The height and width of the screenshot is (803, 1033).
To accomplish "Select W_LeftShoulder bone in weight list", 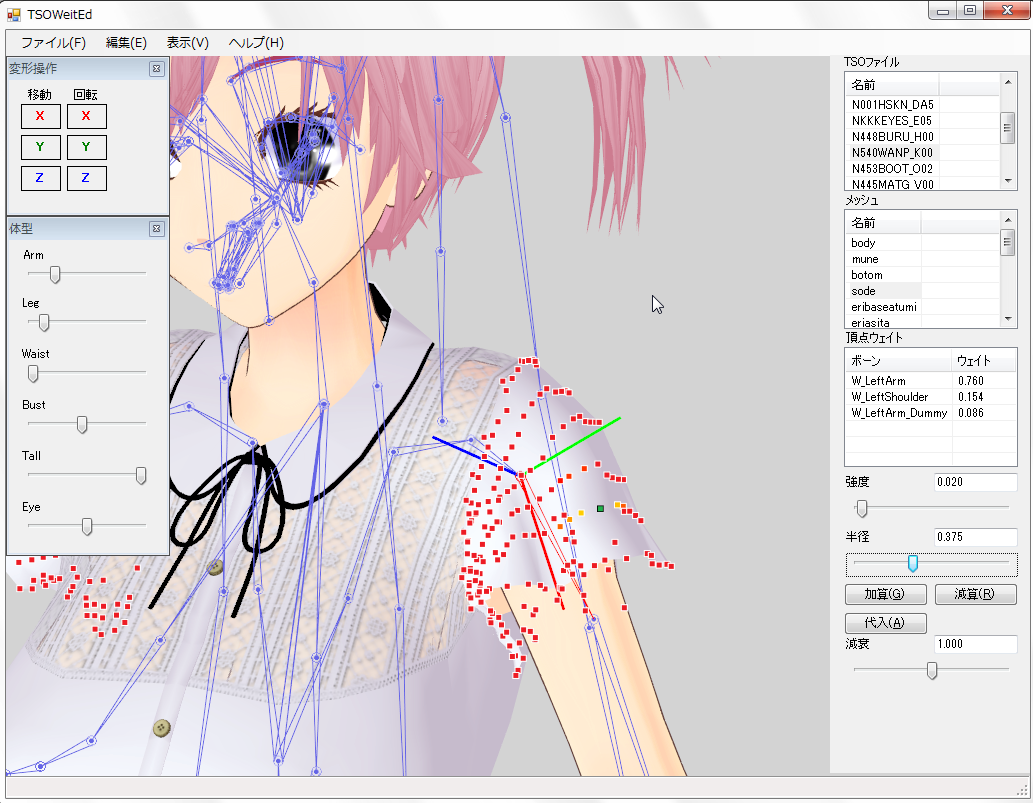I will (890, 397).
